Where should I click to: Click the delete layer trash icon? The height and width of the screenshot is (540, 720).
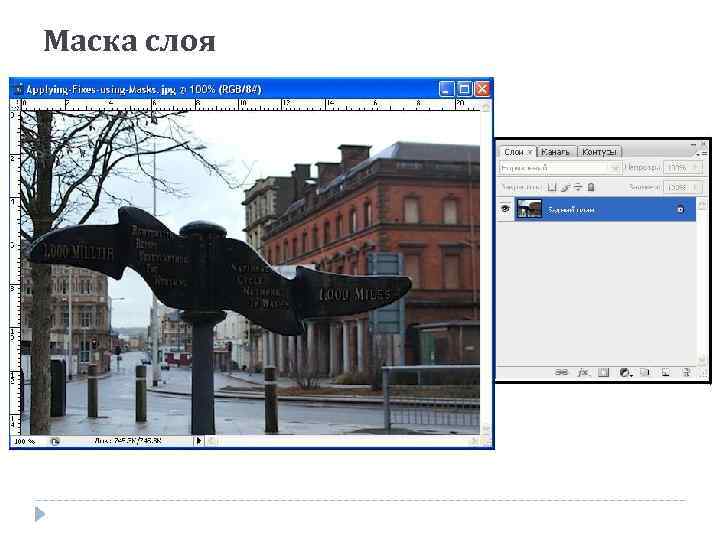(x=686, y=372)
